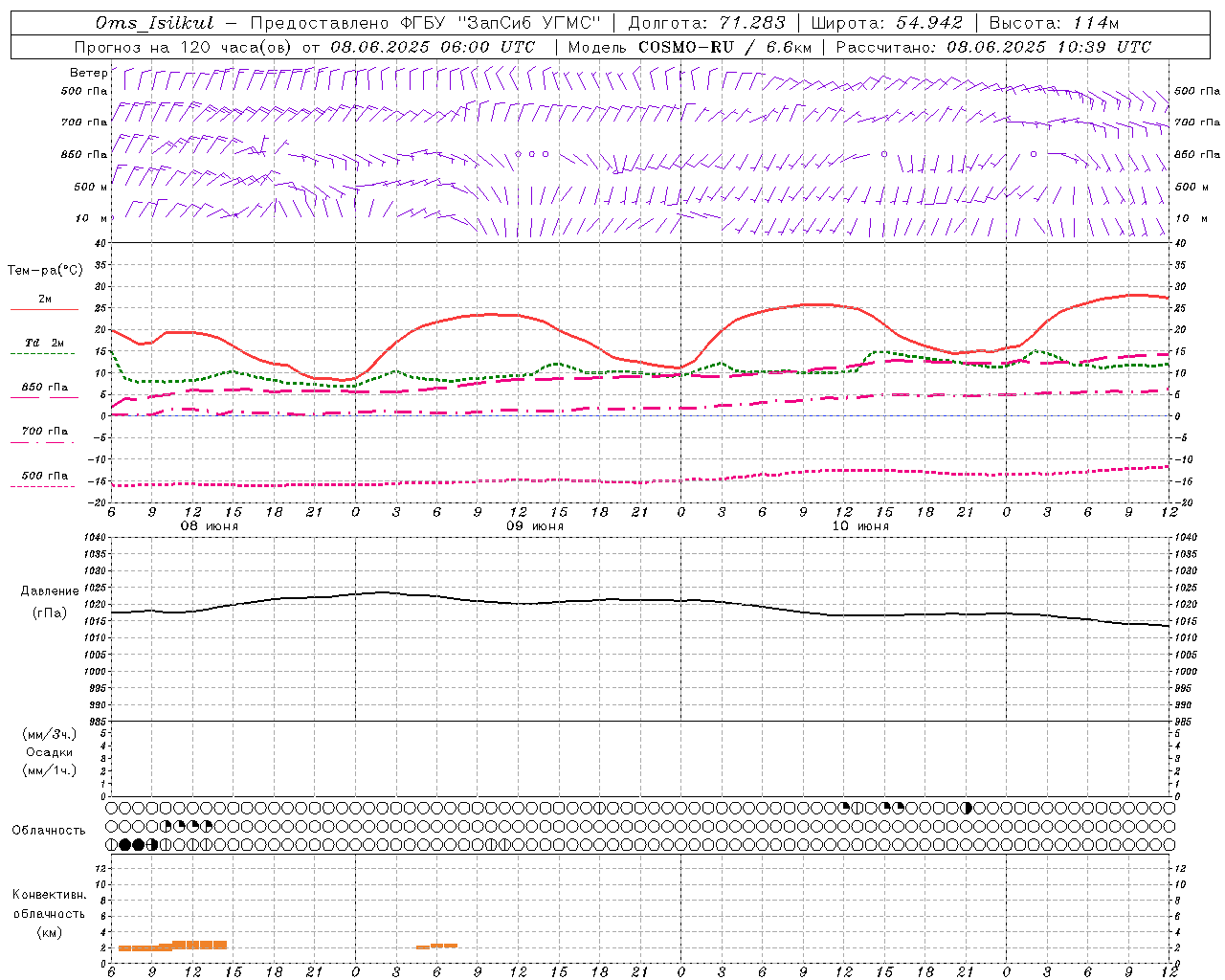Select the Широта: 54.942 value
Image resolution: width=1225 pixels, height=980 pixels.
click(886, 23)
